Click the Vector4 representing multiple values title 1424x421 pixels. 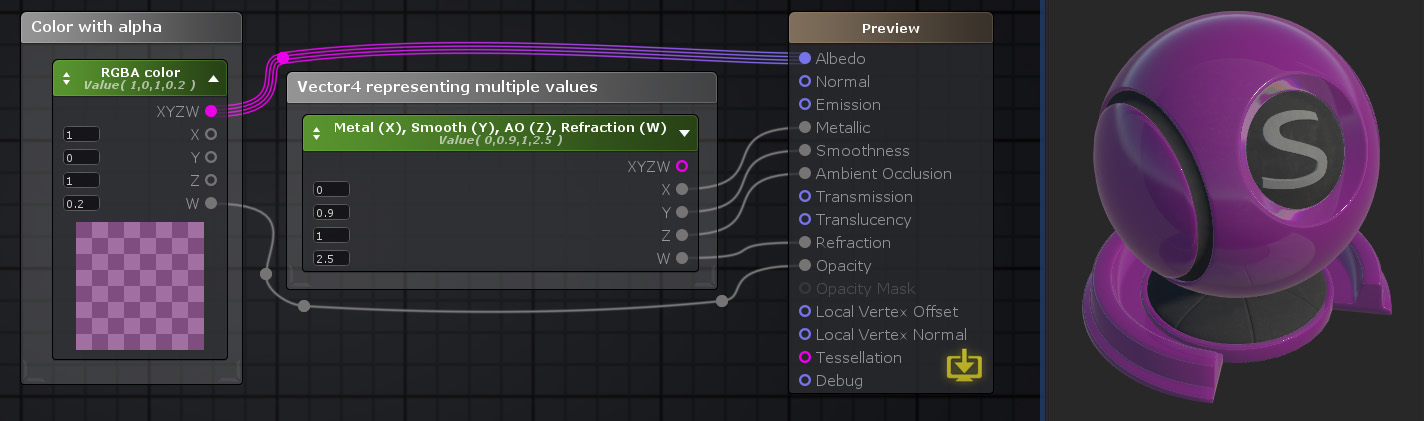pyautogui.click(x=447, y=87)
